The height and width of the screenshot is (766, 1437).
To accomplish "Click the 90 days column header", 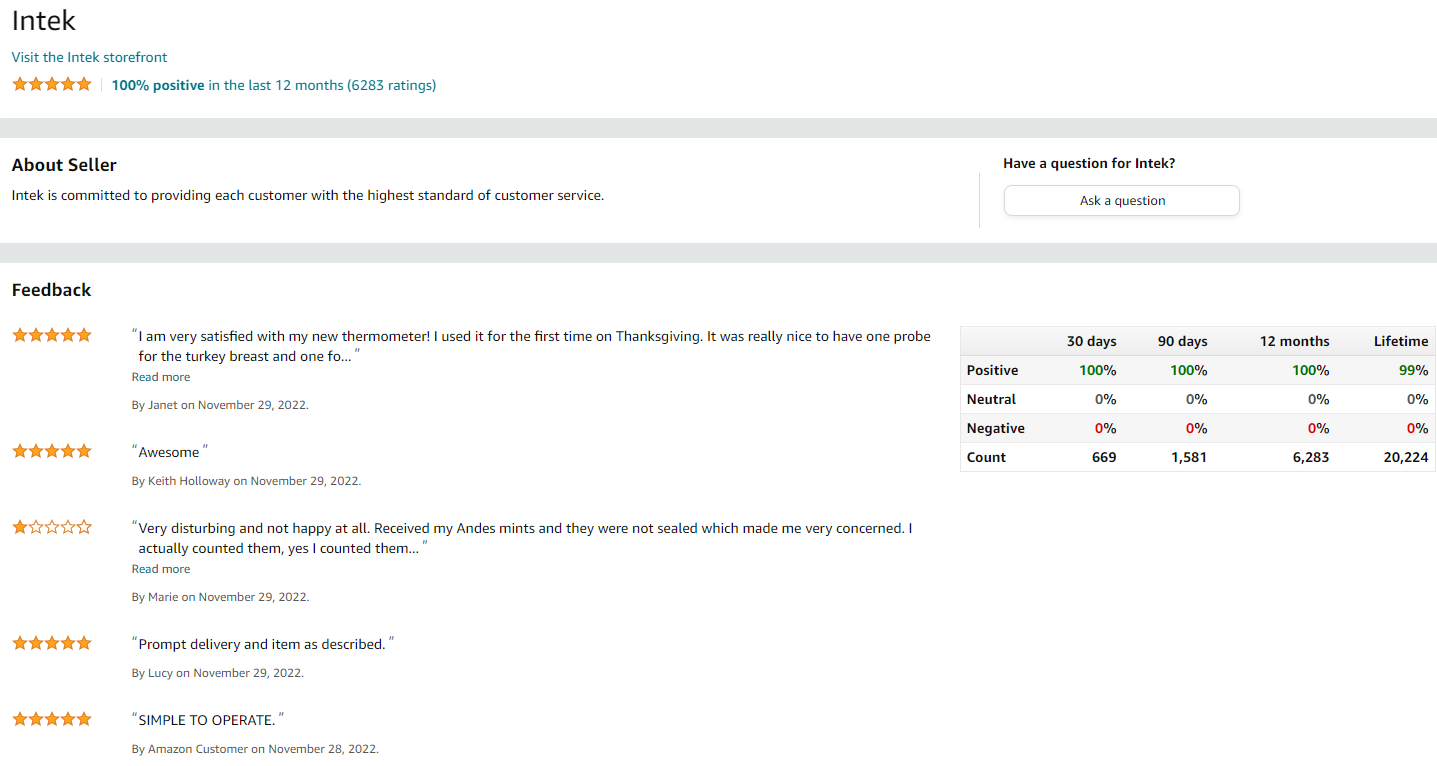I will [x=1182, y=341].
